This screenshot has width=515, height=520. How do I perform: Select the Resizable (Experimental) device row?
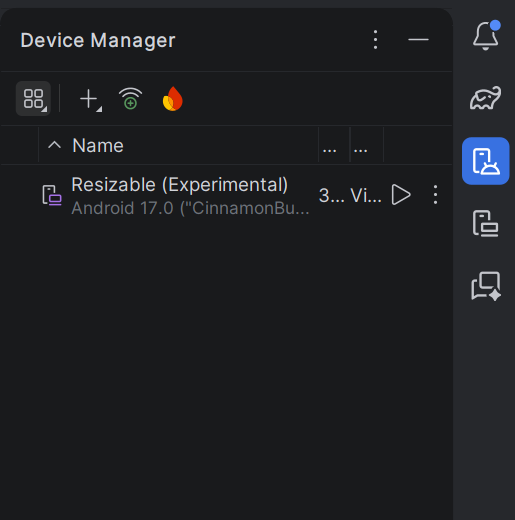pos(227,195)
